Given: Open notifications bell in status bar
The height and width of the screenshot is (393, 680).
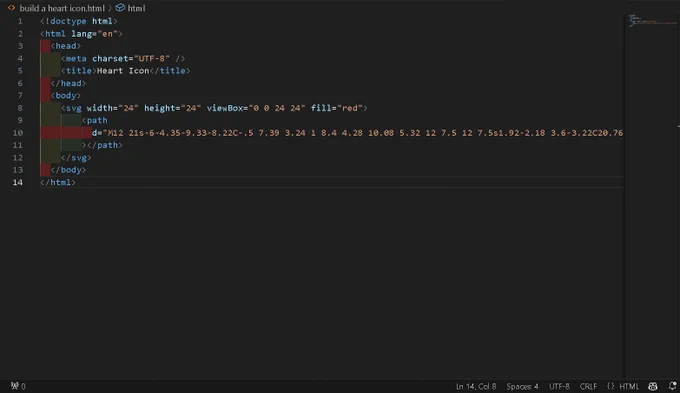Looking at the screenshot, I should tap(673, 386).
